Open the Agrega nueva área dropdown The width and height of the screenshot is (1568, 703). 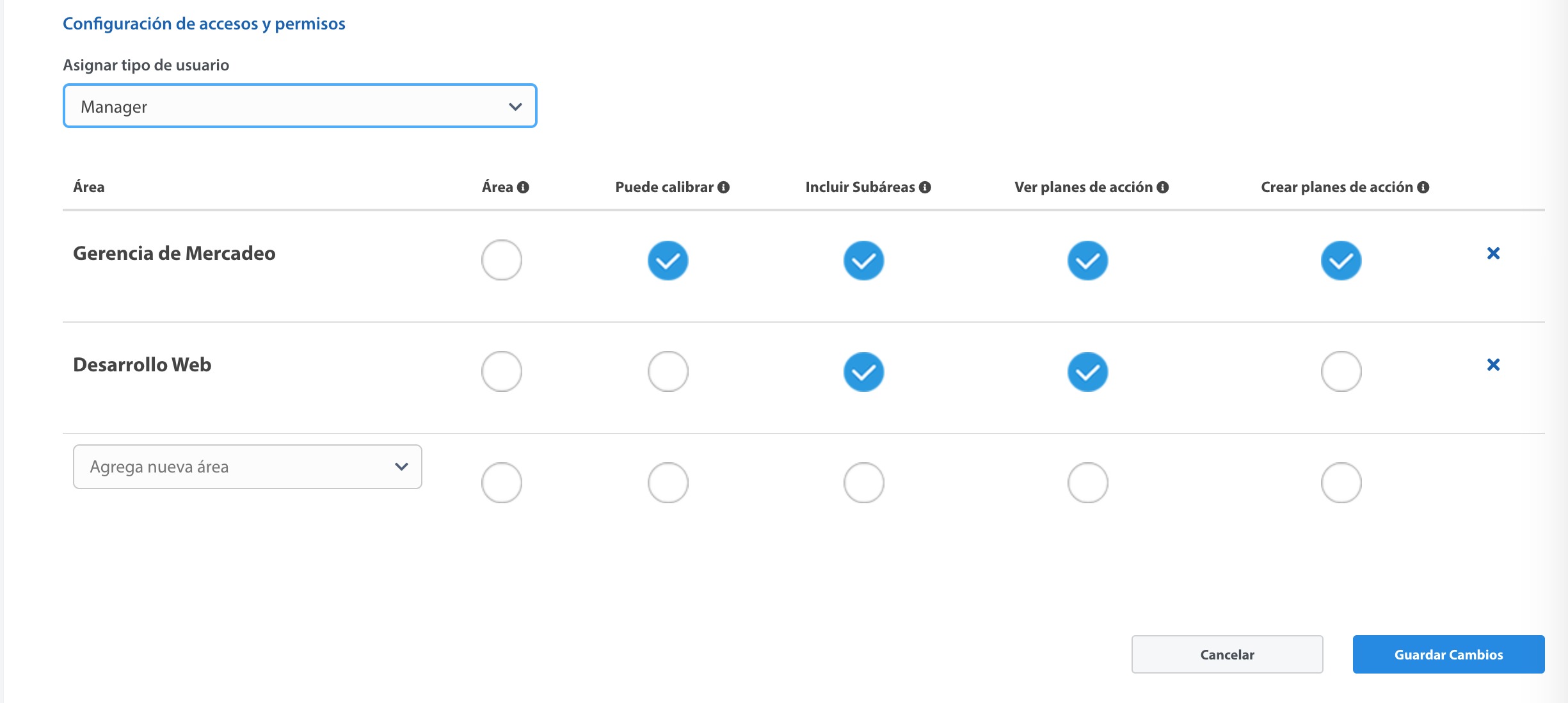pyautogui.click(x=248, y=467)
